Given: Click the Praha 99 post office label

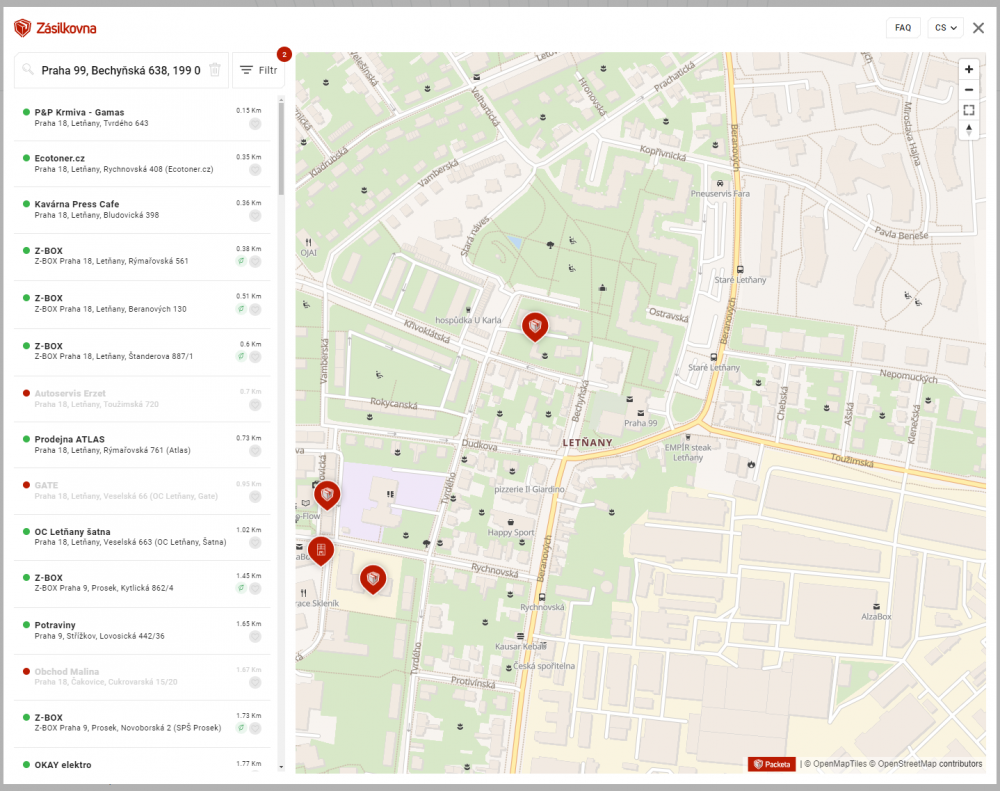Looking at the screenshot, I should coord(640,423).
